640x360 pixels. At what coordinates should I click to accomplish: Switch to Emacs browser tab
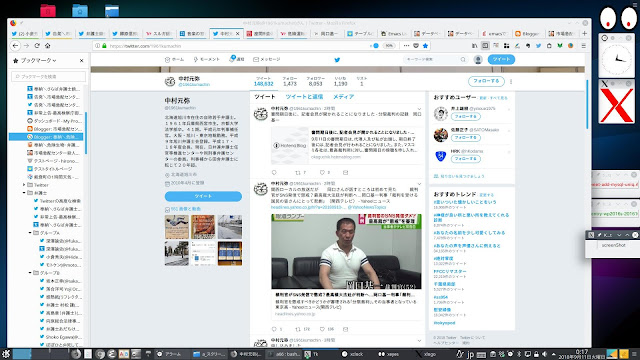coord(394,33)
